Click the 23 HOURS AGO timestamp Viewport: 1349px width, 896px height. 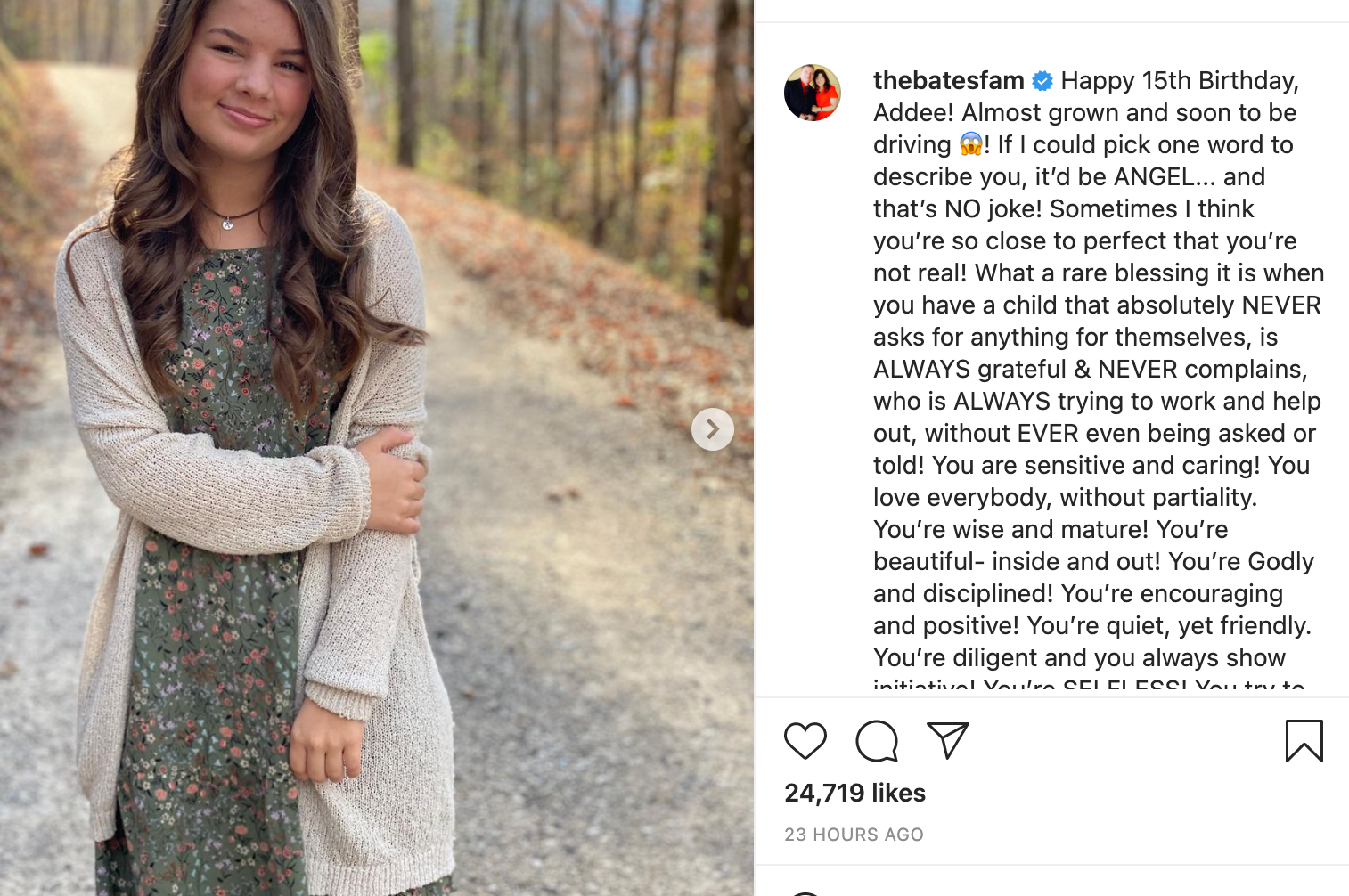854,835
